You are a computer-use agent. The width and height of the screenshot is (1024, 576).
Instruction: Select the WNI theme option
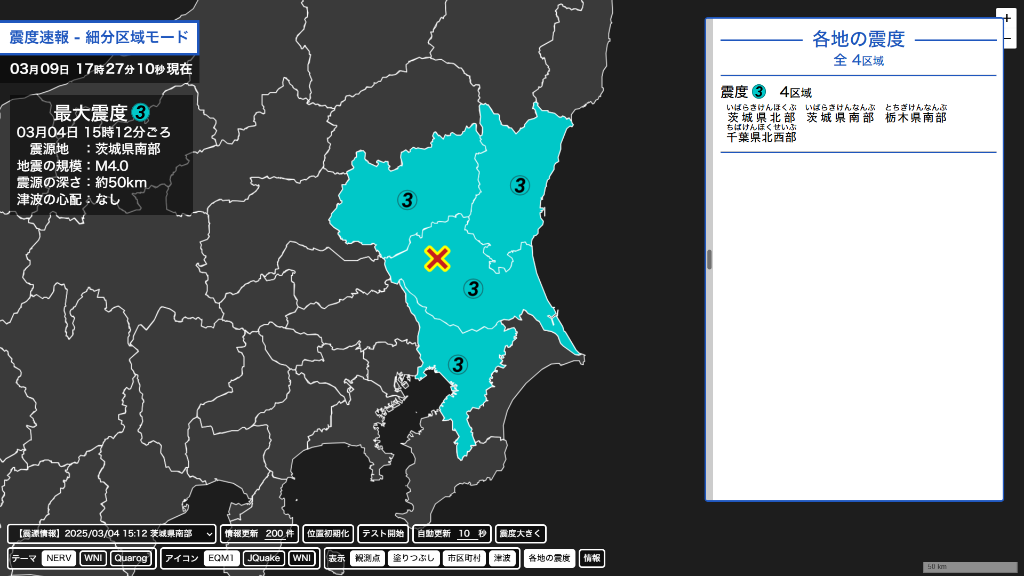click(93, 558)
